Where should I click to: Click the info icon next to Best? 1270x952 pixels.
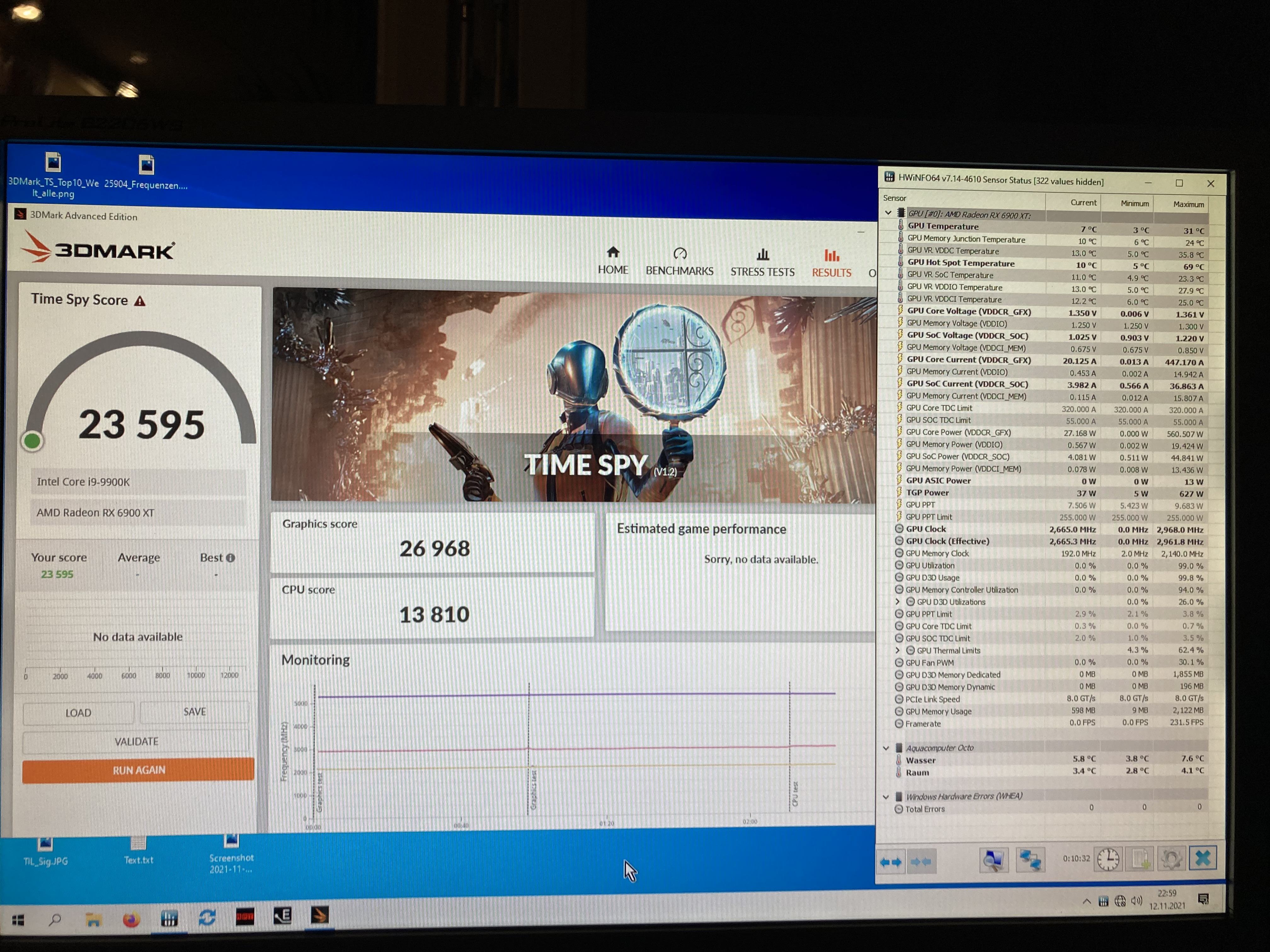(x=230, y=558)
